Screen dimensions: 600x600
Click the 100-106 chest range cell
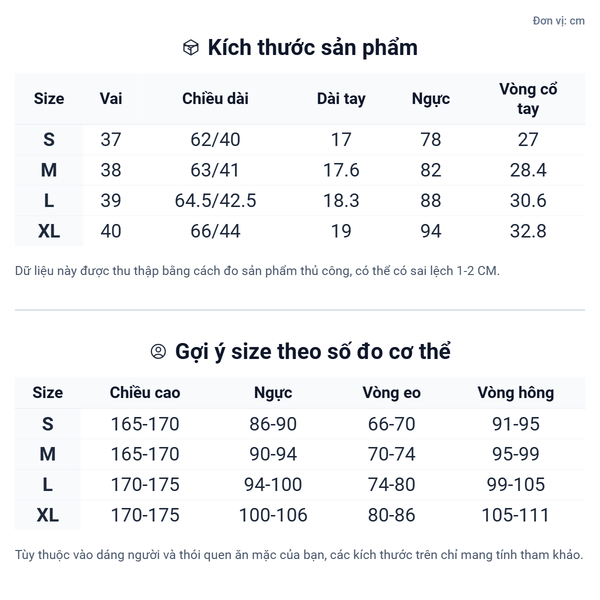(273, 516)
